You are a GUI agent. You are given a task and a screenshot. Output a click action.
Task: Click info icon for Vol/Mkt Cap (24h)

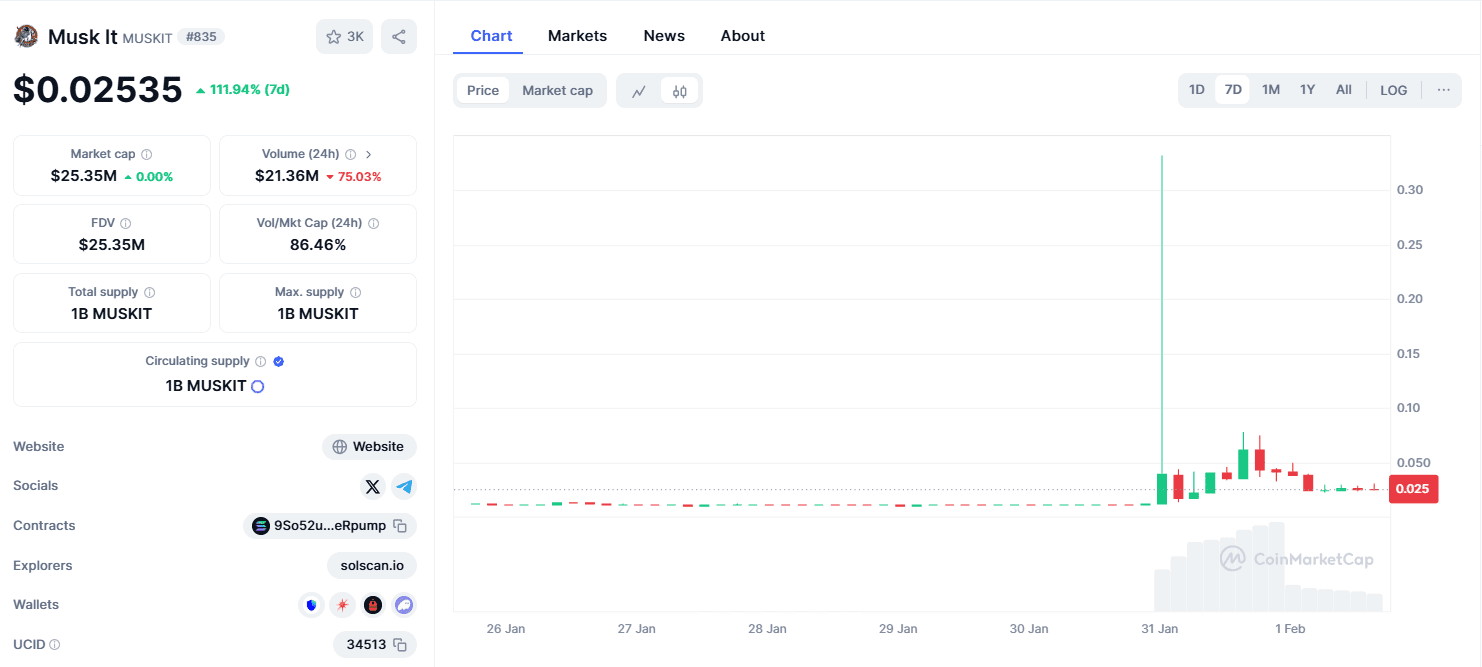(373, 224)
